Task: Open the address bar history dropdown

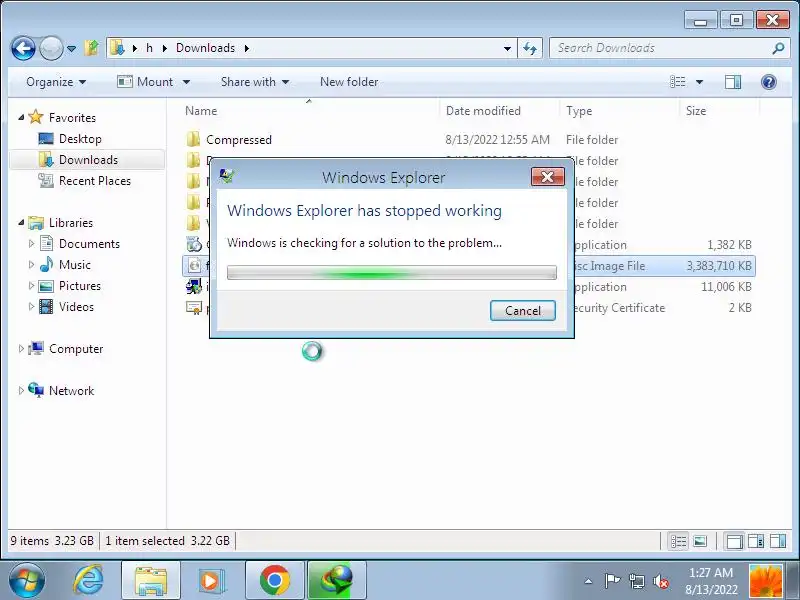Action: pyautogui.click(x=507, y=48)
